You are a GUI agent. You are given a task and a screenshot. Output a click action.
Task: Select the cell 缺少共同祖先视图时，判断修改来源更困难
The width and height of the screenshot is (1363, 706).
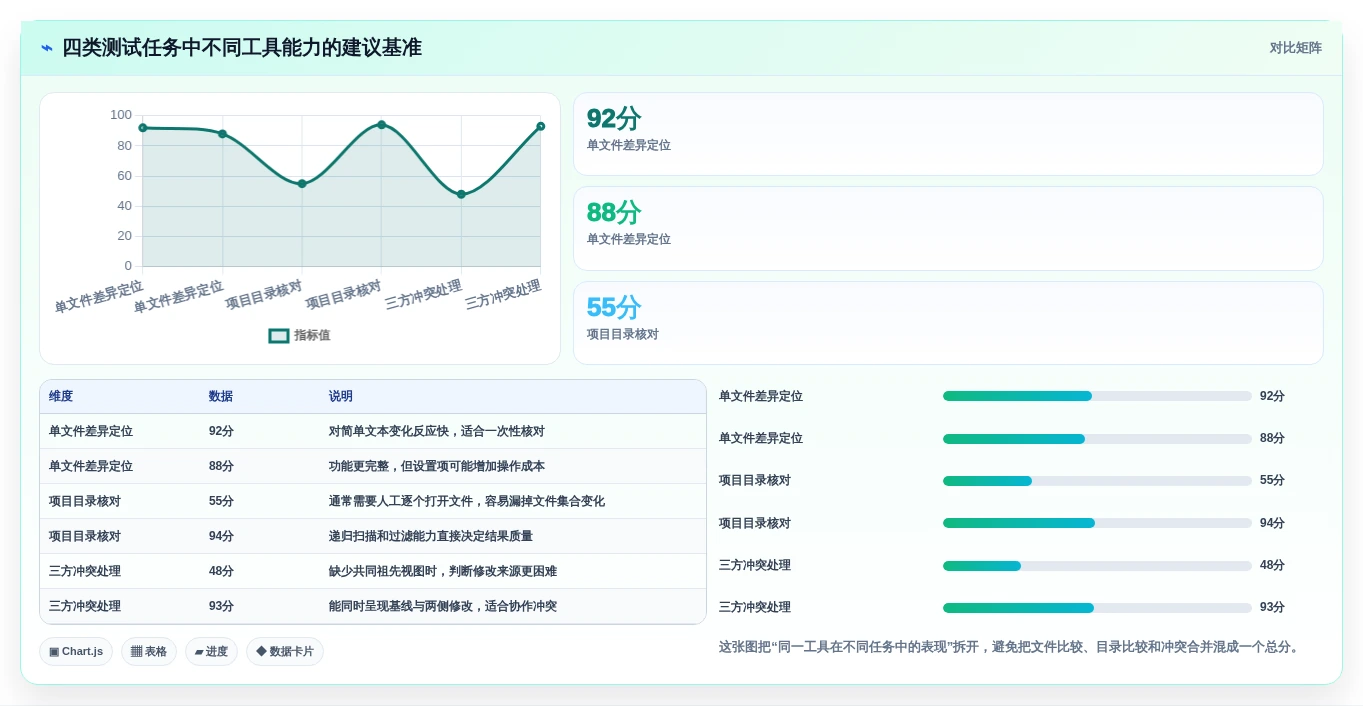coord(443,572)
